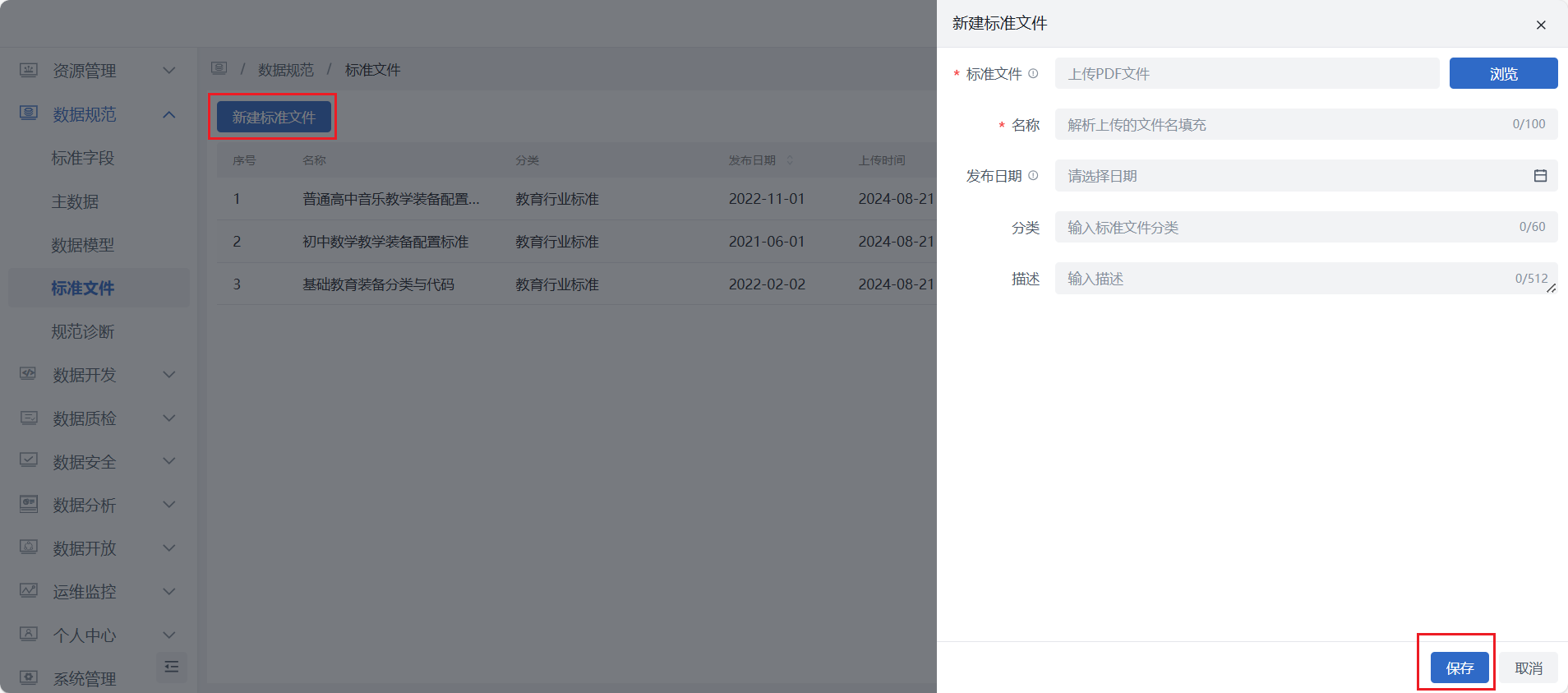Sort table by 发布日期 column
The width and height of the screenshot is (1568, 693).
tap(790, 160)
